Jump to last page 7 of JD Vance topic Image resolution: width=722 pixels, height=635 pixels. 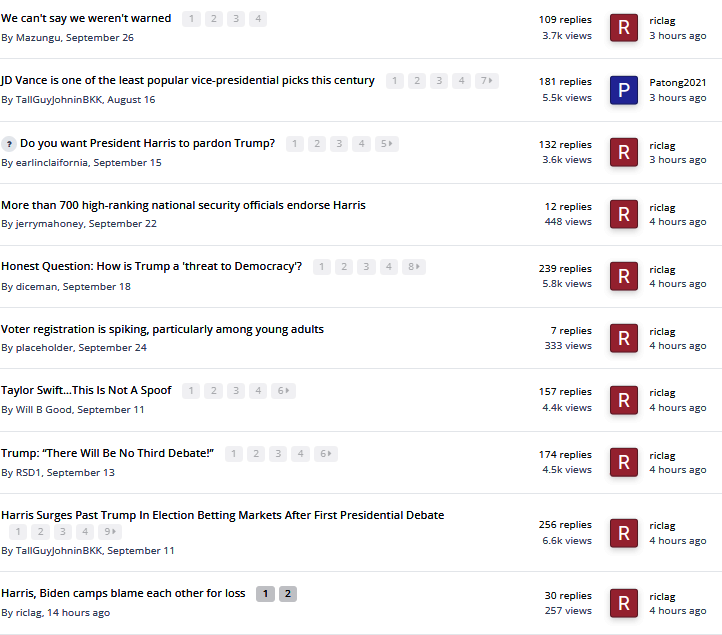(x=487, y=81)
